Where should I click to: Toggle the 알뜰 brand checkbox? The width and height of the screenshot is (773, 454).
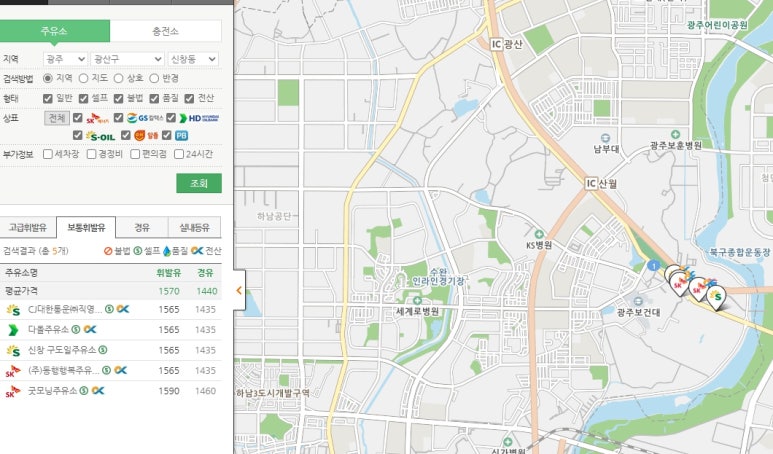[126, 135]
